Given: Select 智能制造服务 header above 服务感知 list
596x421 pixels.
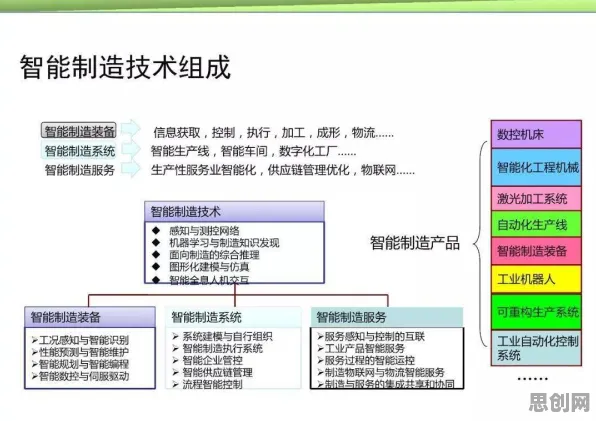Looking at the screenshot, I should tap(387, 317).
